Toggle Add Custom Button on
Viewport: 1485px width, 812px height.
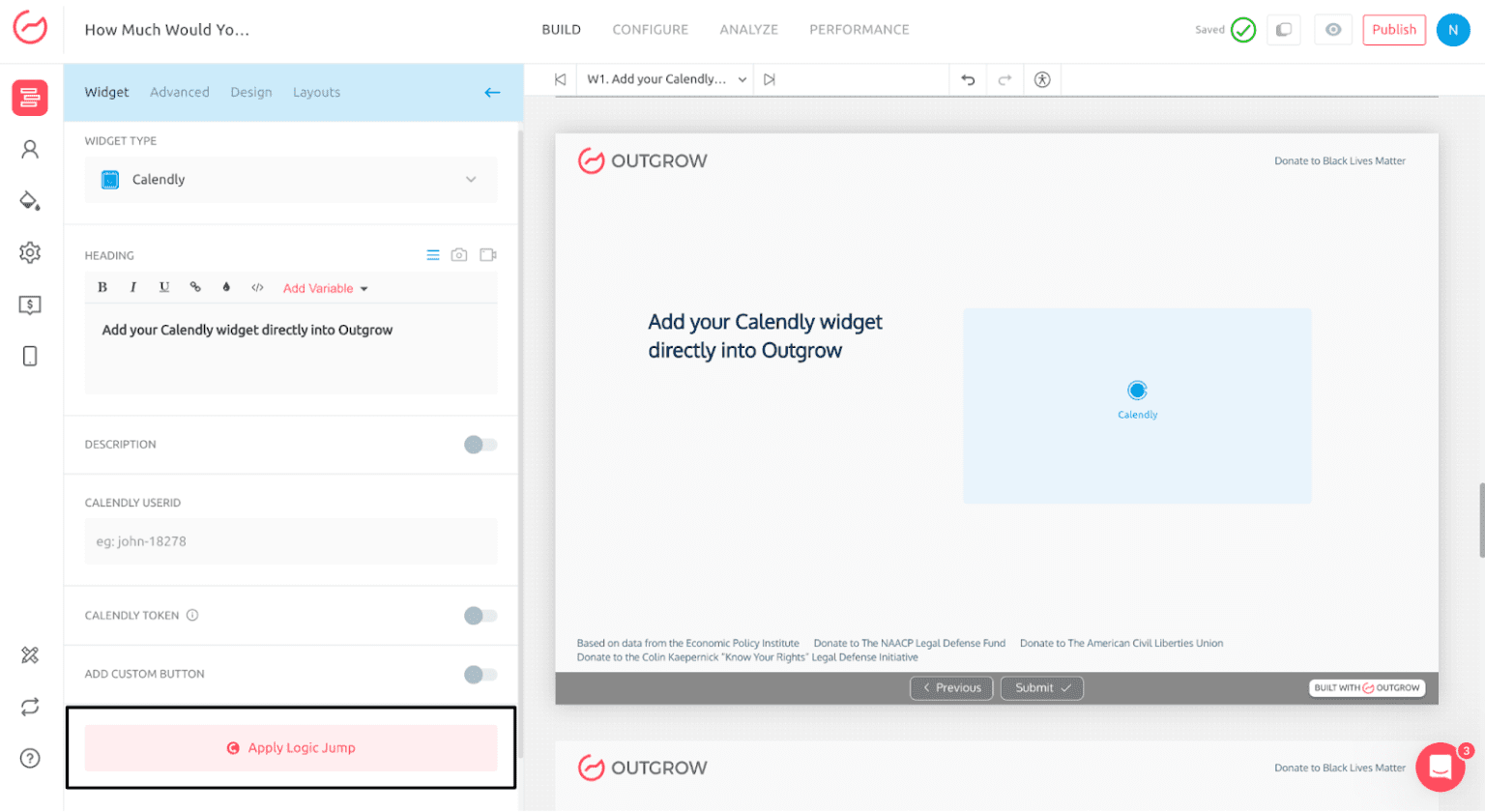pos(480,675)
